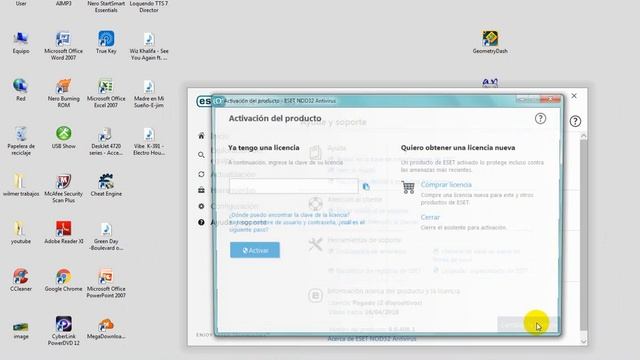Open Microsoft Office Excel 2007 shortcut

pyautogui.click(x=106, y=93)
